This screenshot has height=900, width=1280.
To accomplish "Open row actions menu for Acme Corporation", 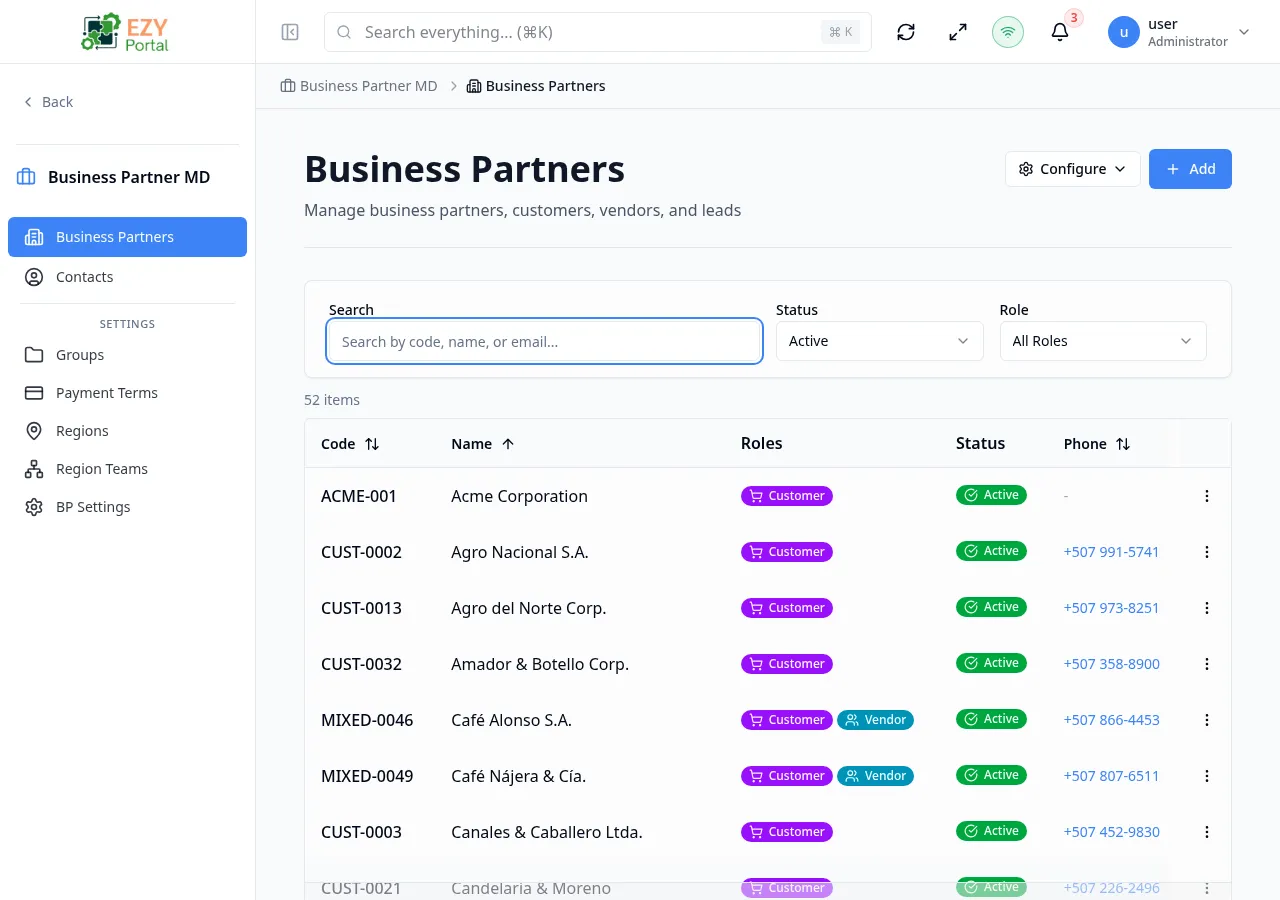I will click(x=1207, y=496).
